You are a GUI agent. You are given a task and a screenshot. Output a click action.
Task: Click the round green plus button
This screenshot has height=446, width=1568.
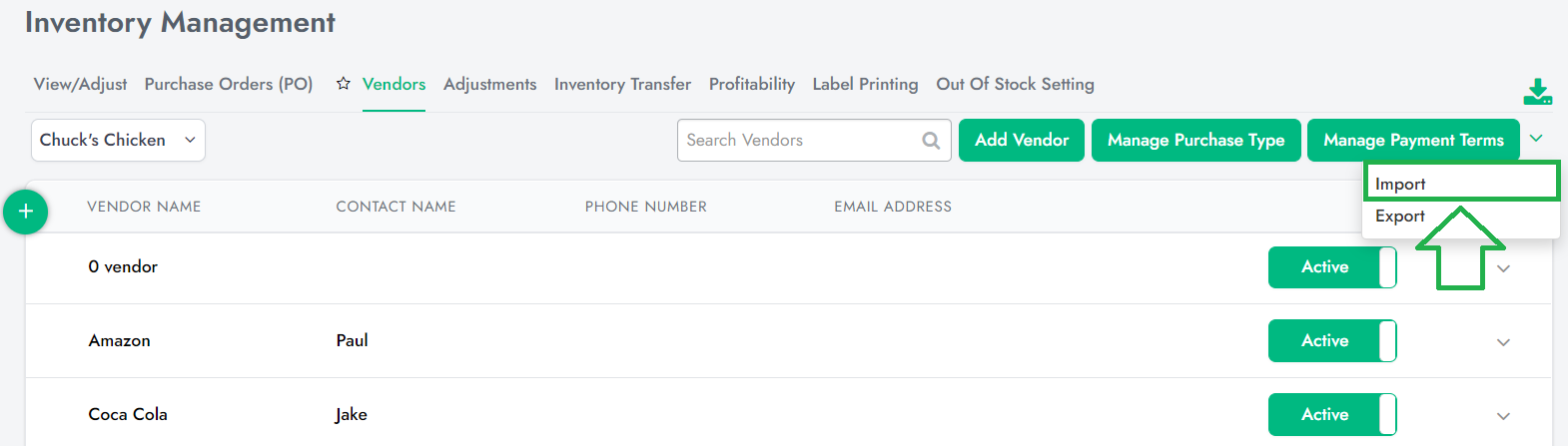coord(26,212)
